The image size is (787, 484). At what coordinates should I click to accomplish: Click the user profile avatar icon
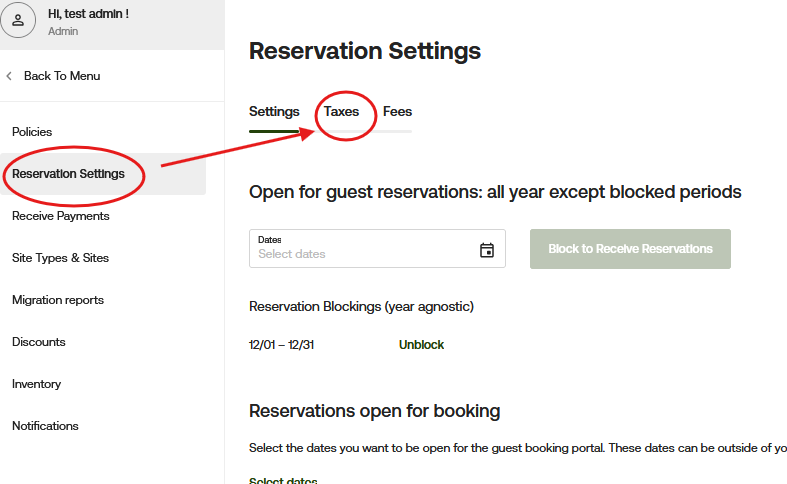[x=18, y=21]
